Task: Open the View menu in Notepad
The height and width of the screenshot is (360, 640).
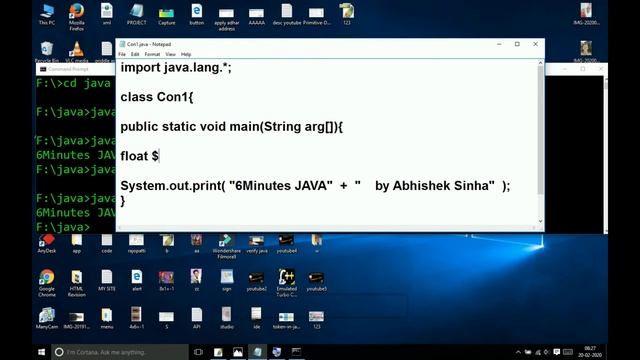Action: pos(170,54)
